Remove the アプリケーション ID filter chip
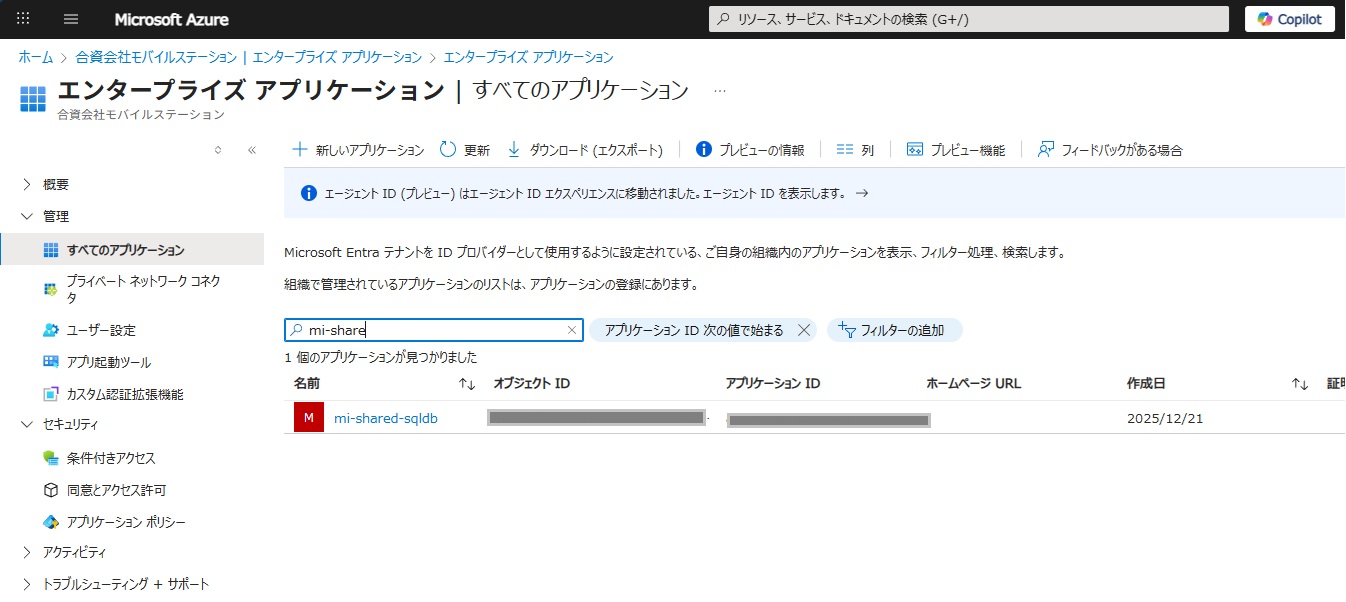Image resolution: width=1346 pixels, height=602 pixels. [x=804, y=330]
